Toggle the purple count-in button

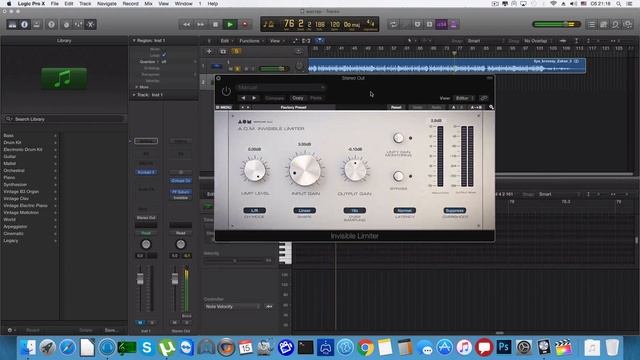coord(442,24)
